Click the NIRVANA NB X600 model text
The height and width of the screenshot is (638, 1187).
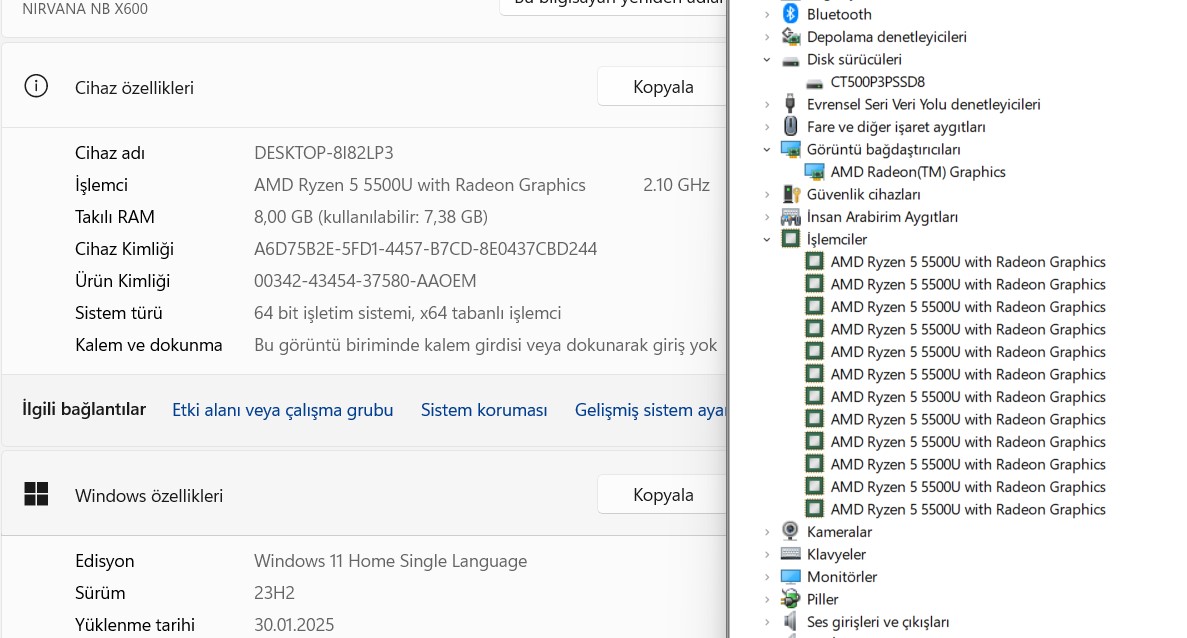pos(85,9)
